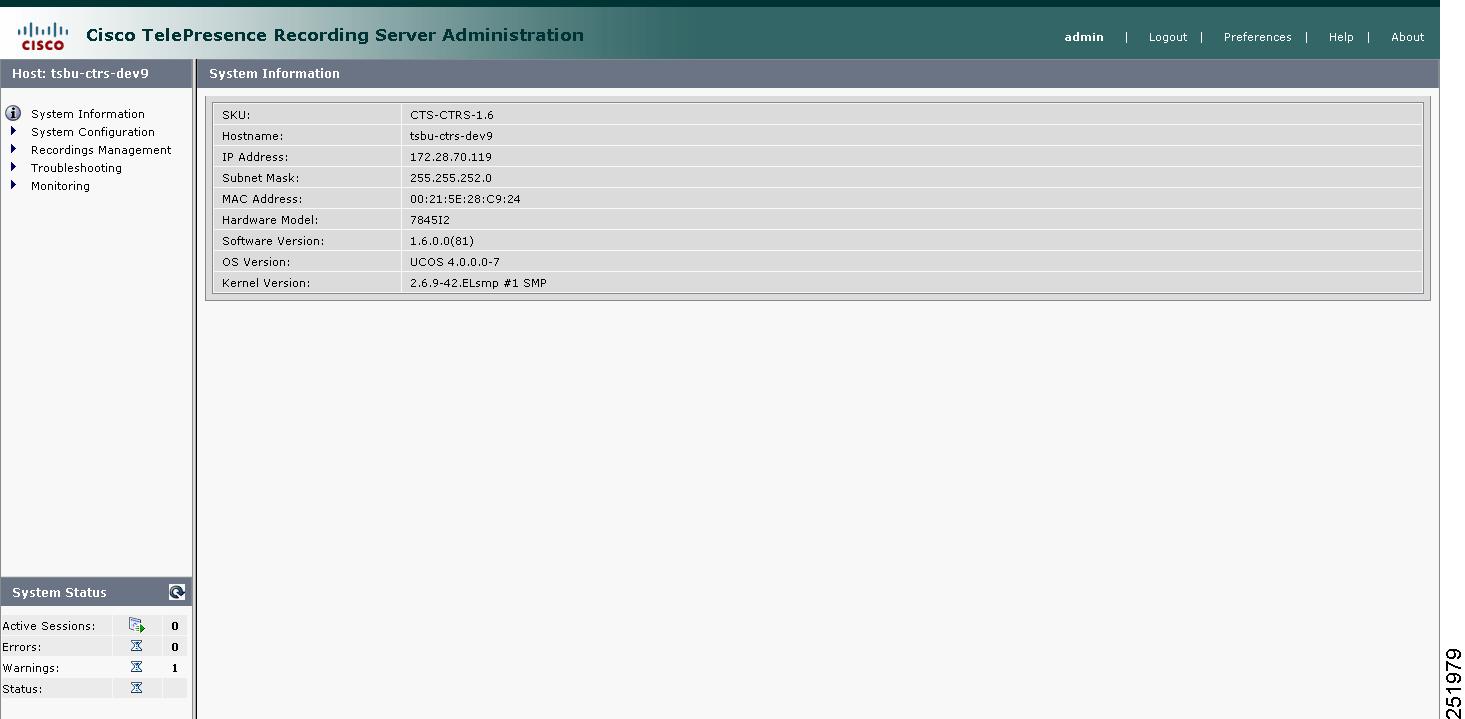Viewport: 1465px width, 719px height.
Task: Click the Warnings hourglass icon
Action: 137,667
